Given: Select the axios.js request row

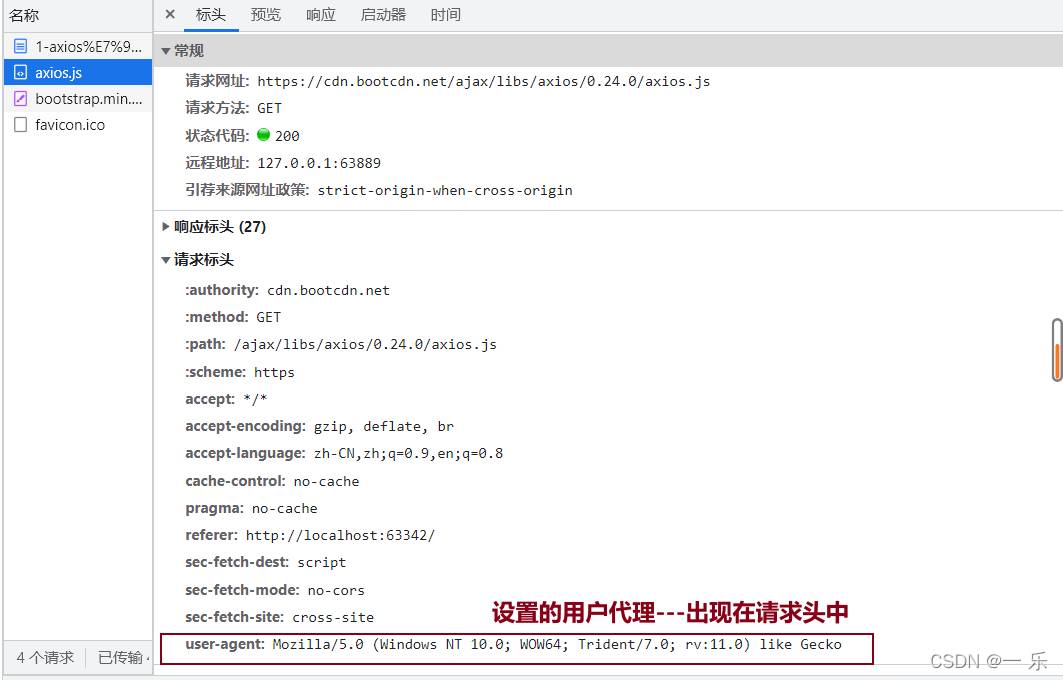Looking at the screenshot, I should pos(78,72).
